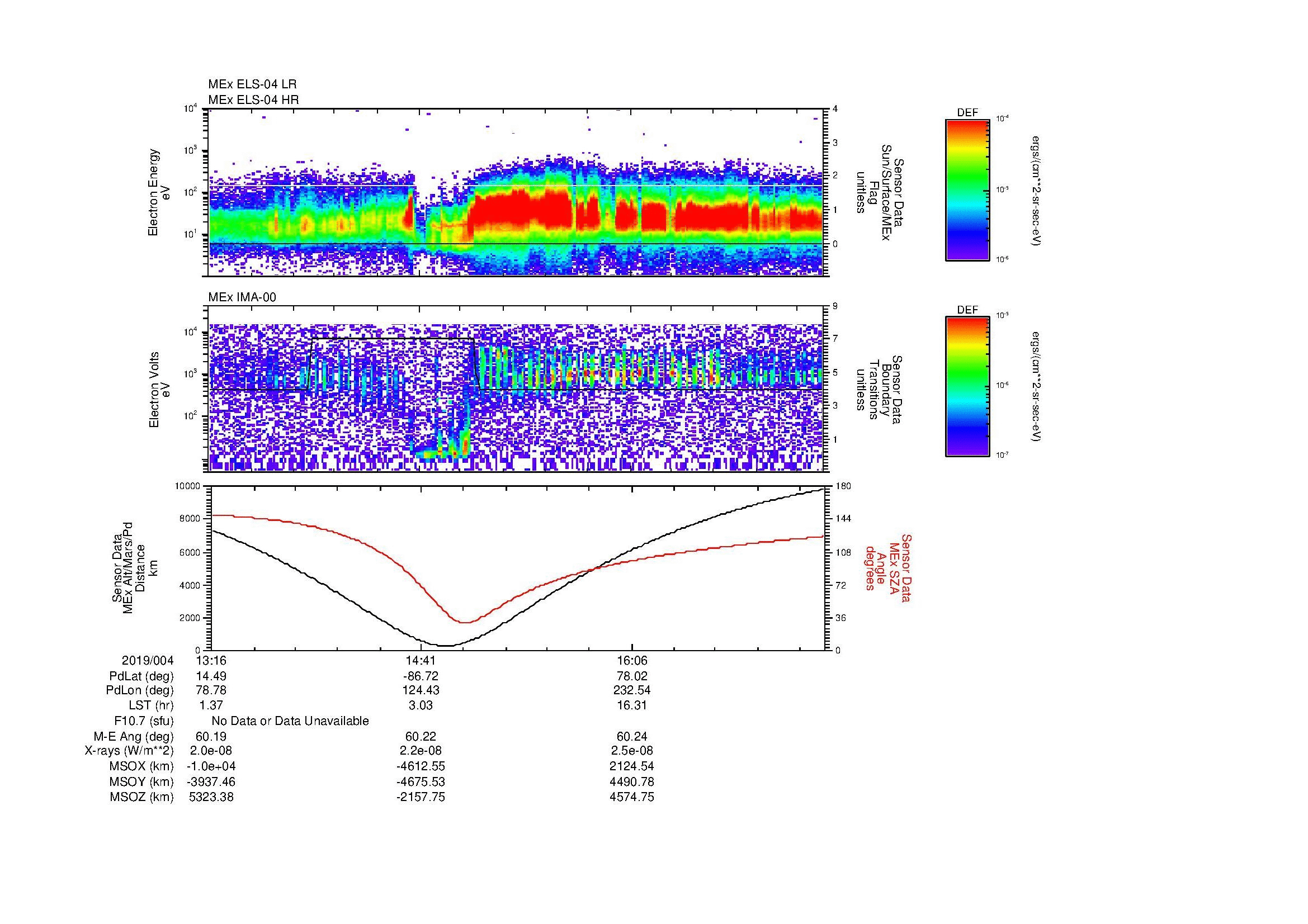
Task: Click the ergs/(cm**2-sr-sec-eV) unit beside the upper color bar
Action: (1037, 191)
